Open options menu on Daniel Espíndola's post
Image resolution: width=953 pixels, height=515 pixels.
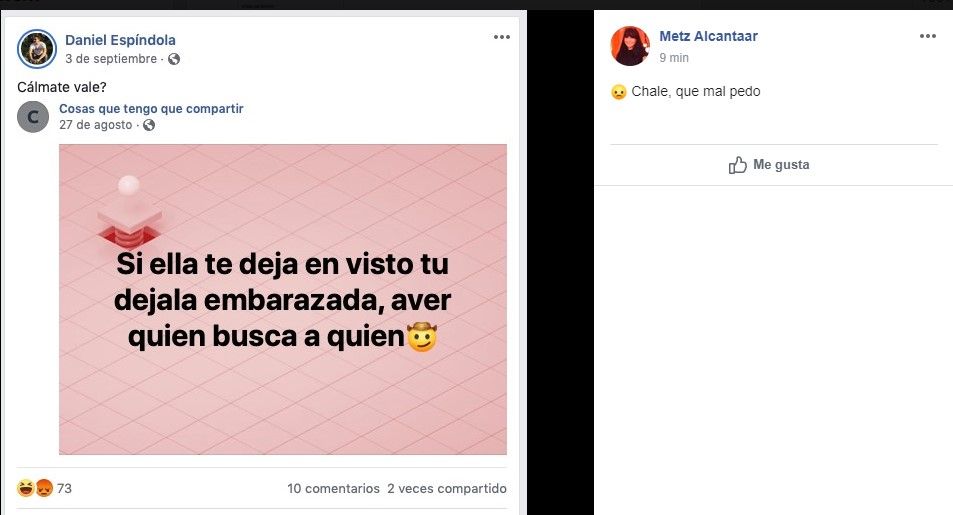pyautogui.click(x=501, y=37)
